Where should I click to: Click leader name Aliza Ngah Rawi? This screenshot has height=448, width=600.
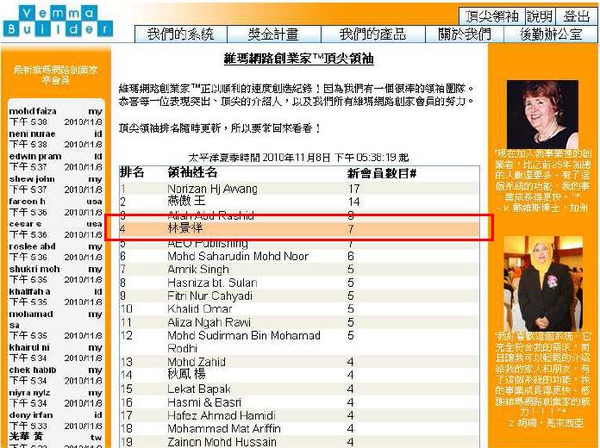(209, 322)
